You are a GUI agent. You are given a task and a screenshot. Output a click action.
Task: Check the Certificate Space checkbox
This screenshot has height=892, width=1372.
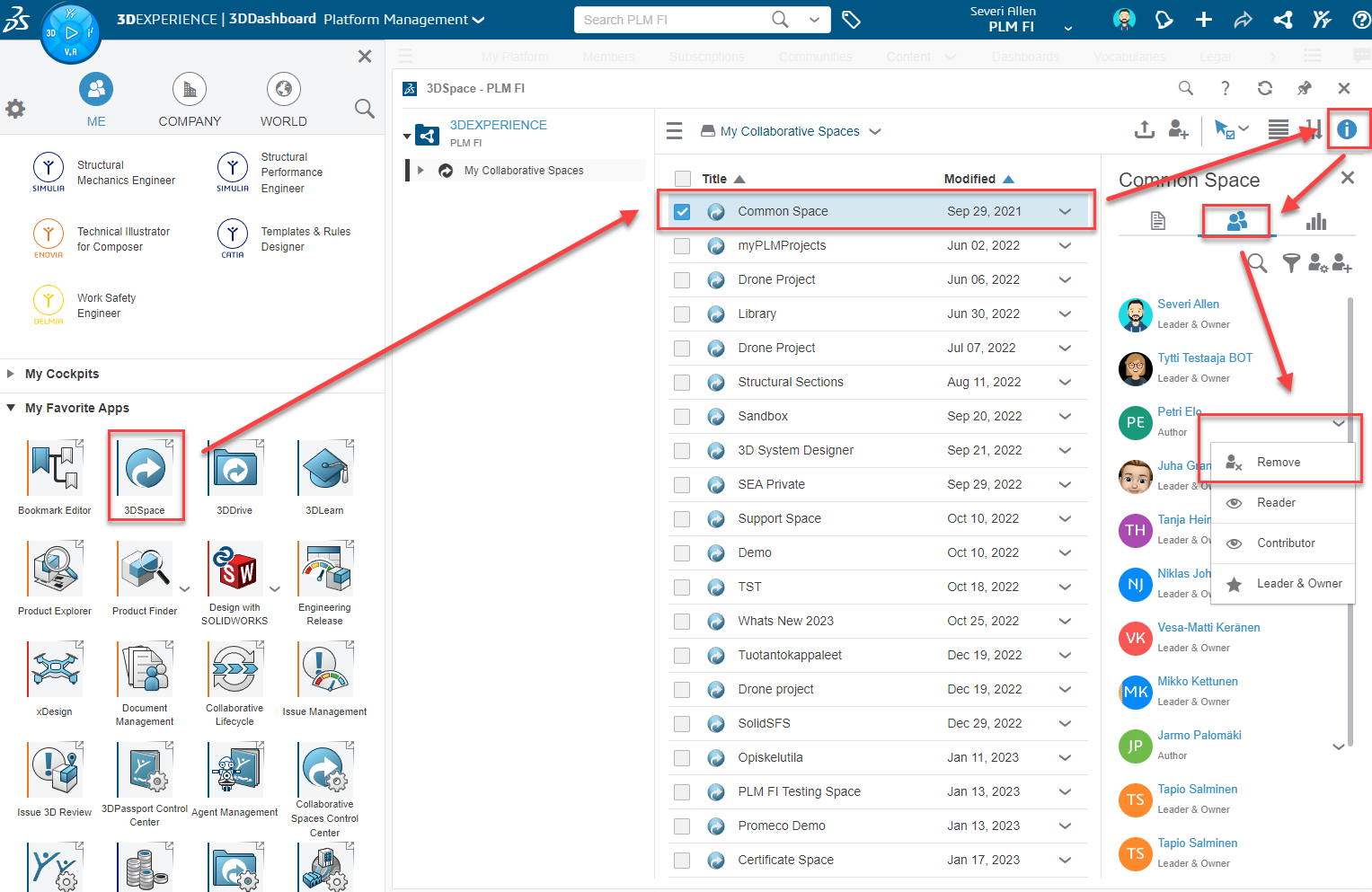[x=683, y=861]
